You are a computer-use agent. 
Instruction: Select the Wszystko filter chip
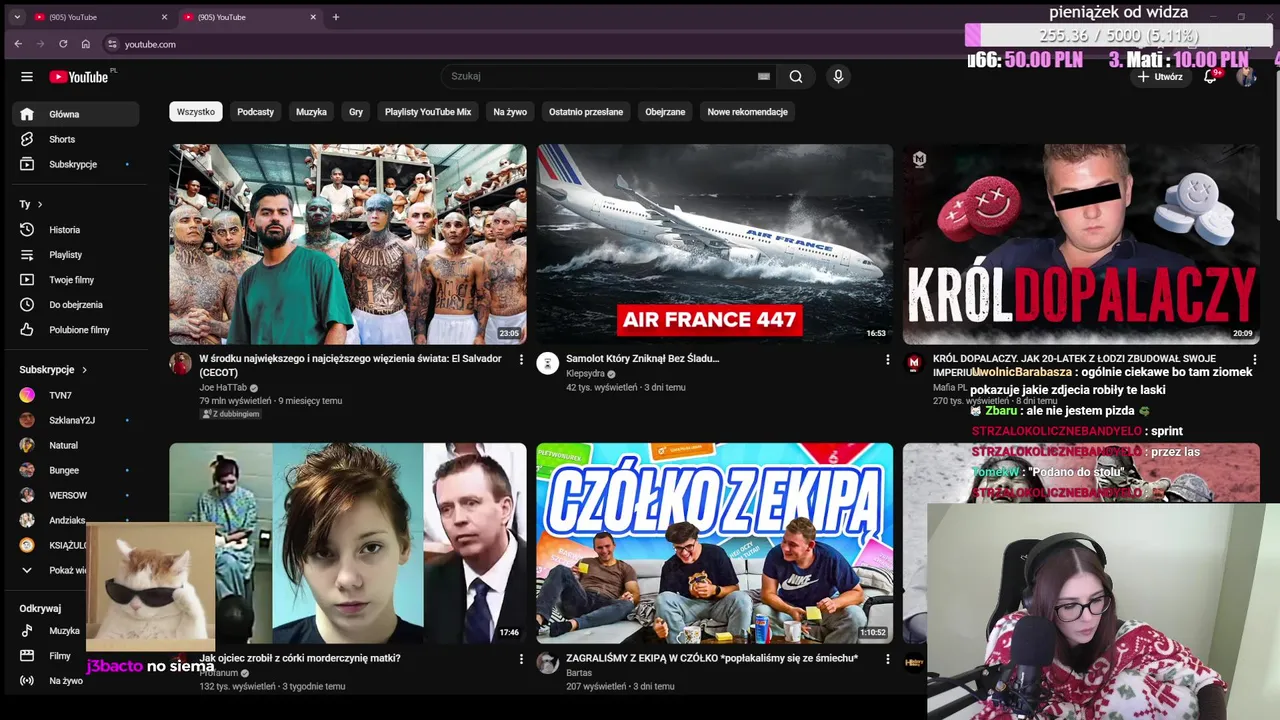coord(196,112)
